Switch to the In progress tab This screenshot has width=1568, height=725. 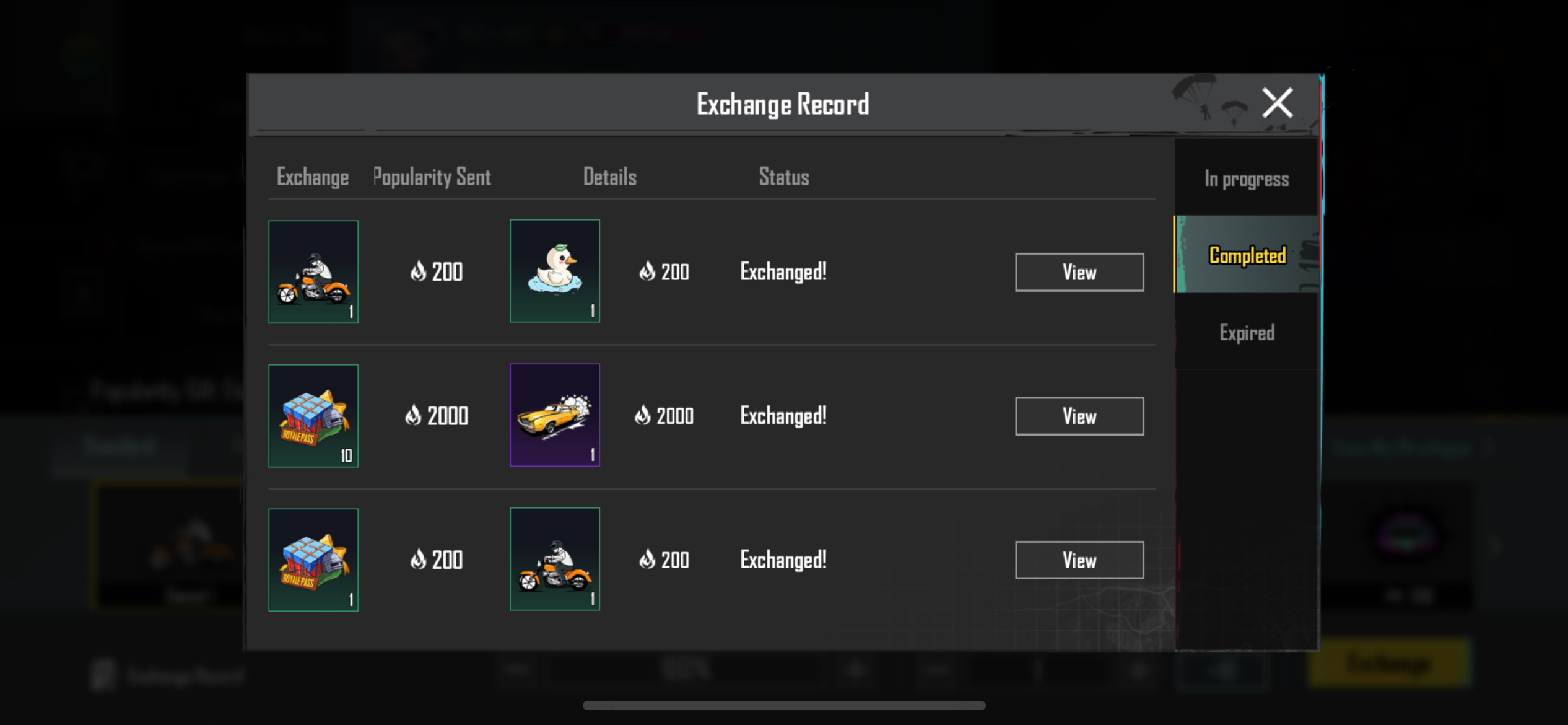click(x=1246, y=178)
